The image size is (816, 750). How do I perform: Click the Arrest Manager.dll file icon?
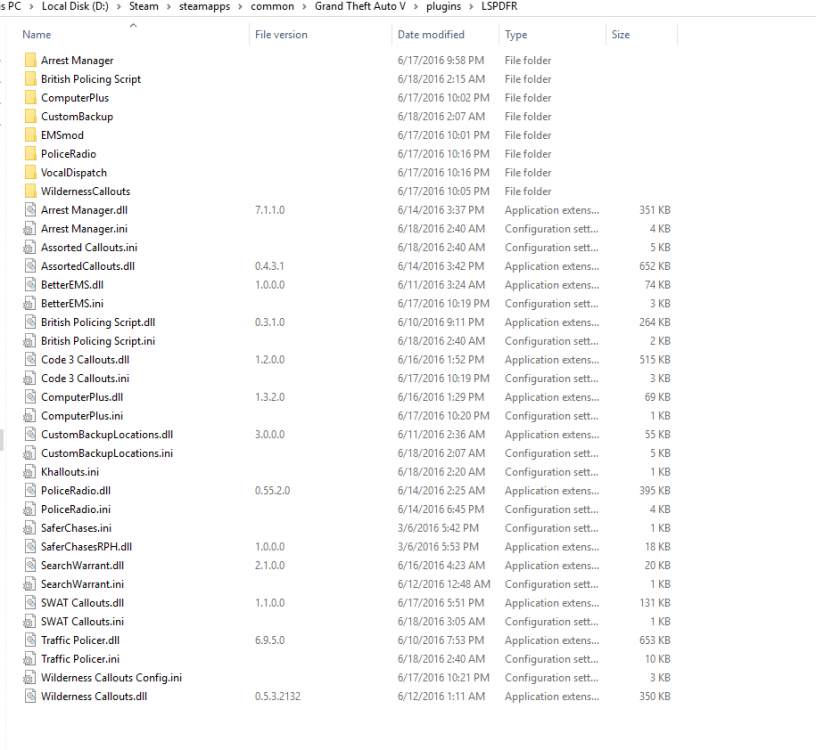(31, 210)
